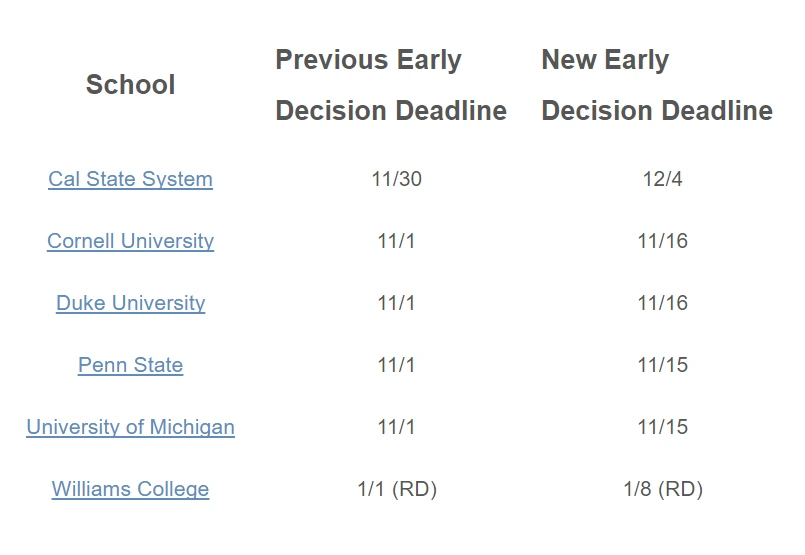Viewport: 805px width, 555px height.
Task: Select the New Early Decision Deadline header
Action: tap(657, 85)
